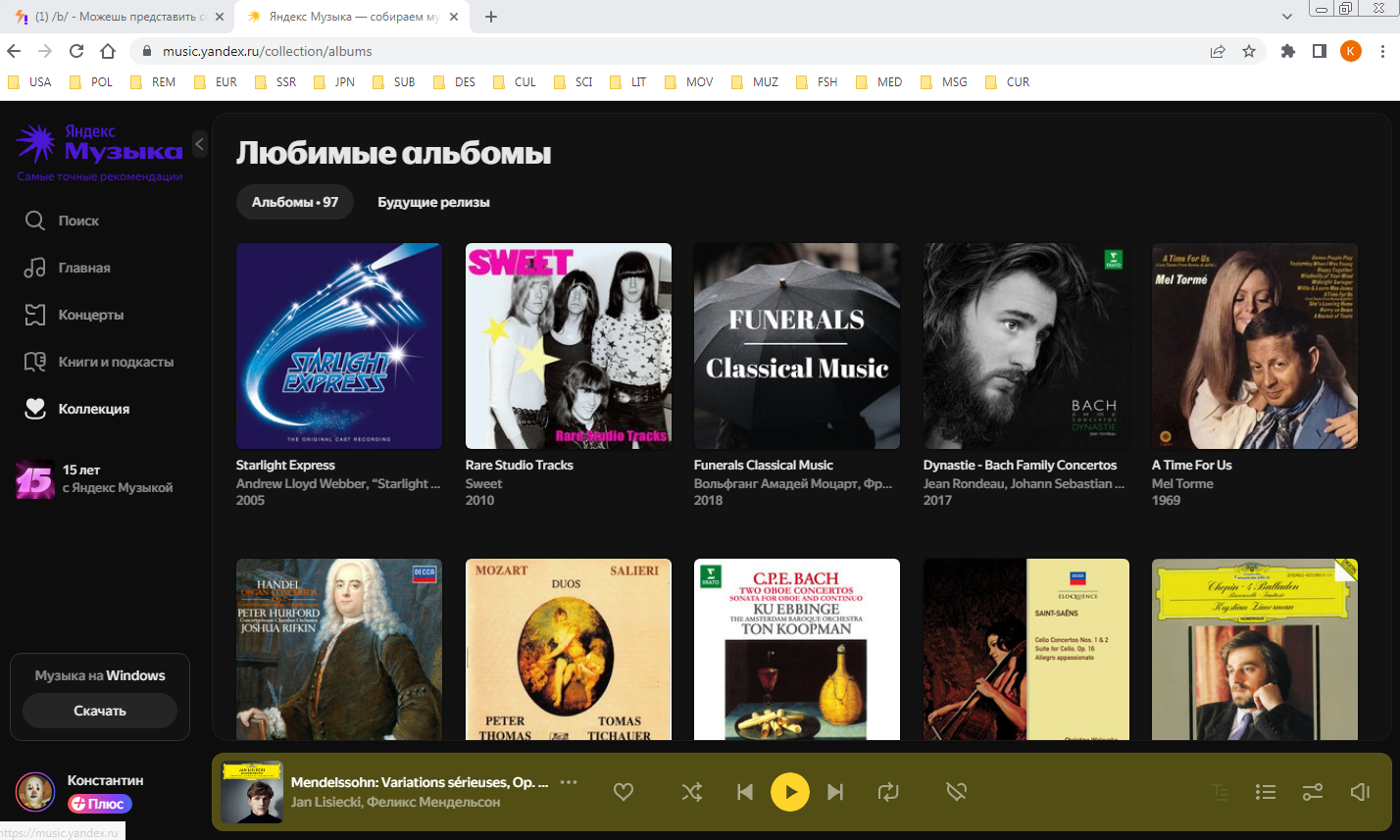The width and height of the screenshot is (1400, 840).
Task: Click the Коллекция heart icon
Action: click(x=35, y=409)
